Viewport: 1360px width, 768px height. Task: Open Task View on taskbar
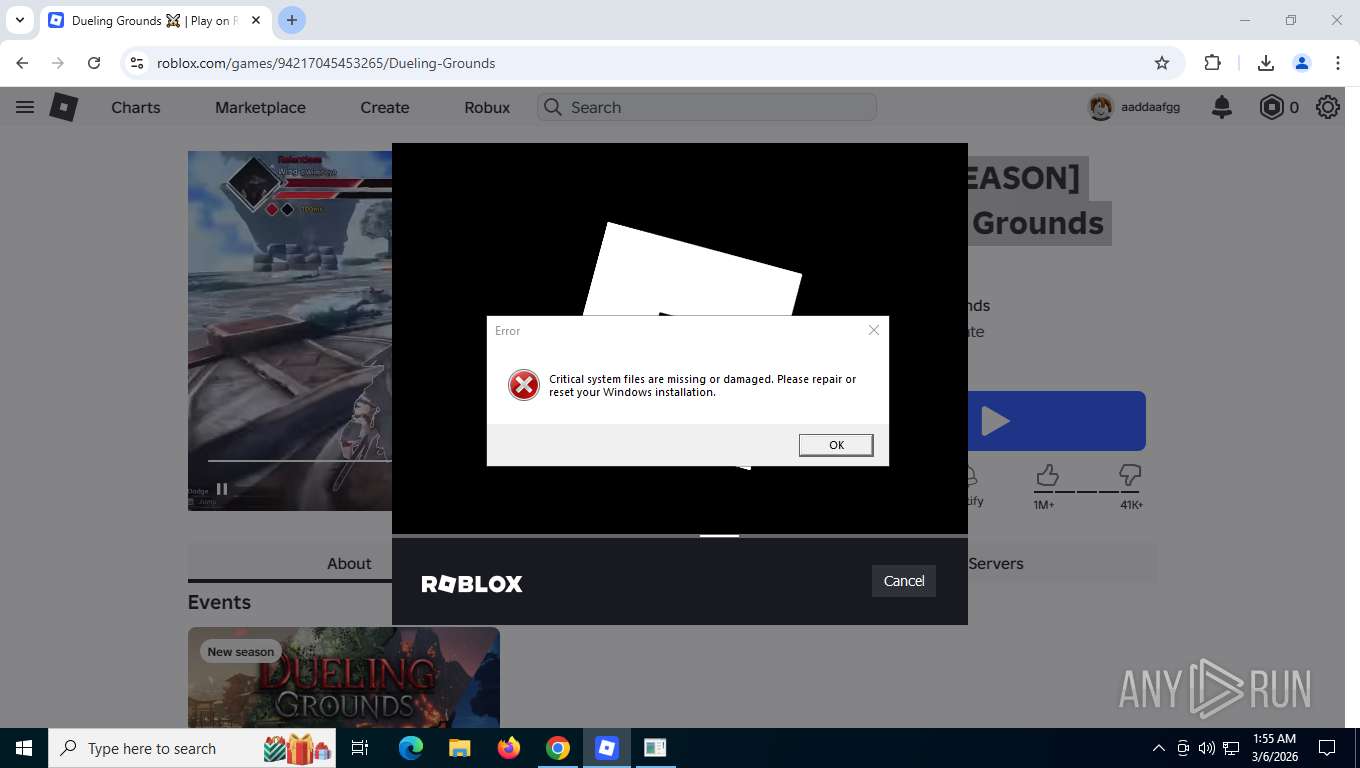(x=360, y=748)
